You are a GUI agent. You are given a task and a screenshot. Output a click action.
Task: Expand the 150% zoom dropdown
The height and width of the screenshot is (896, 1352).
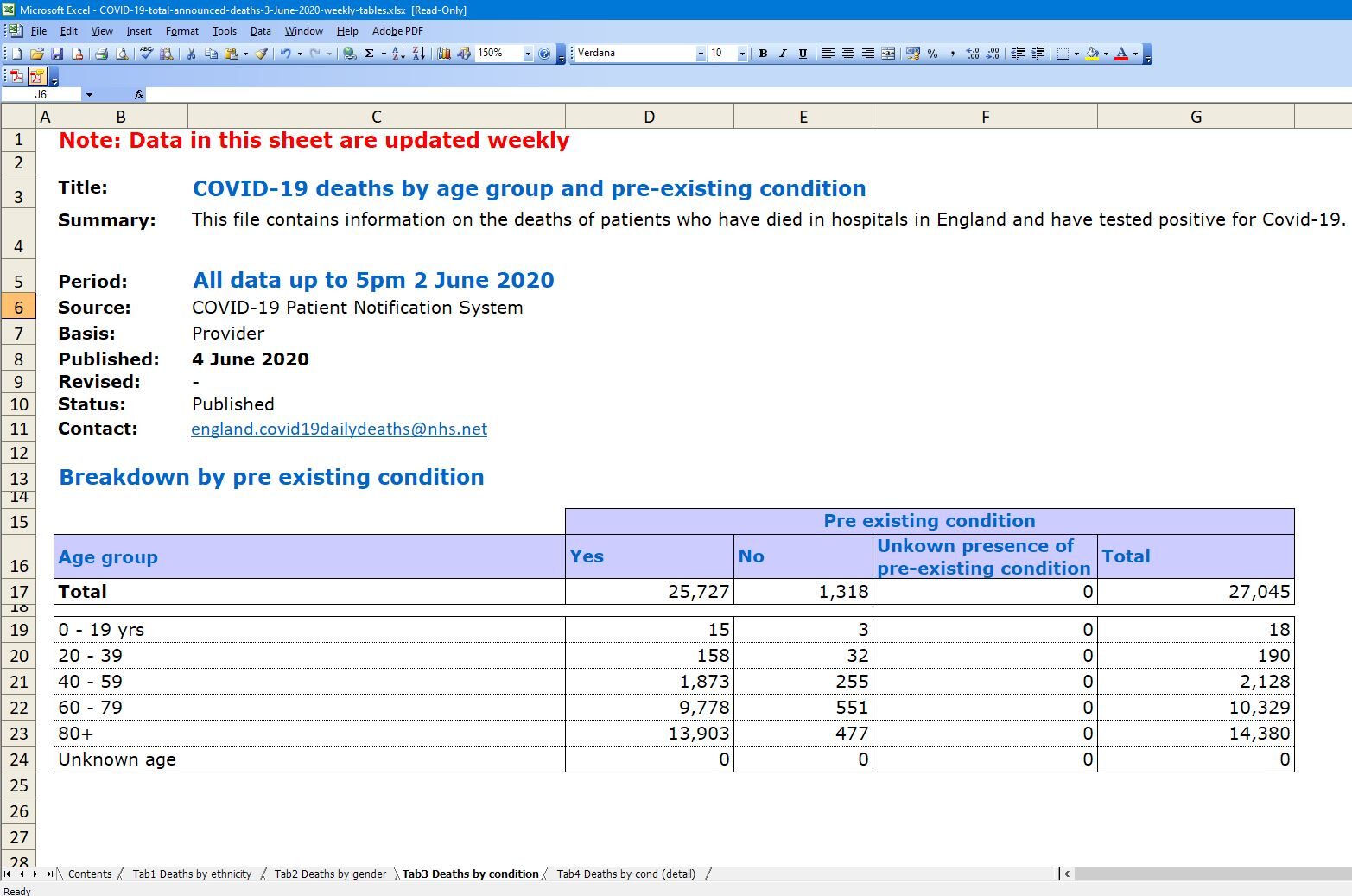[x=528, y=54]
